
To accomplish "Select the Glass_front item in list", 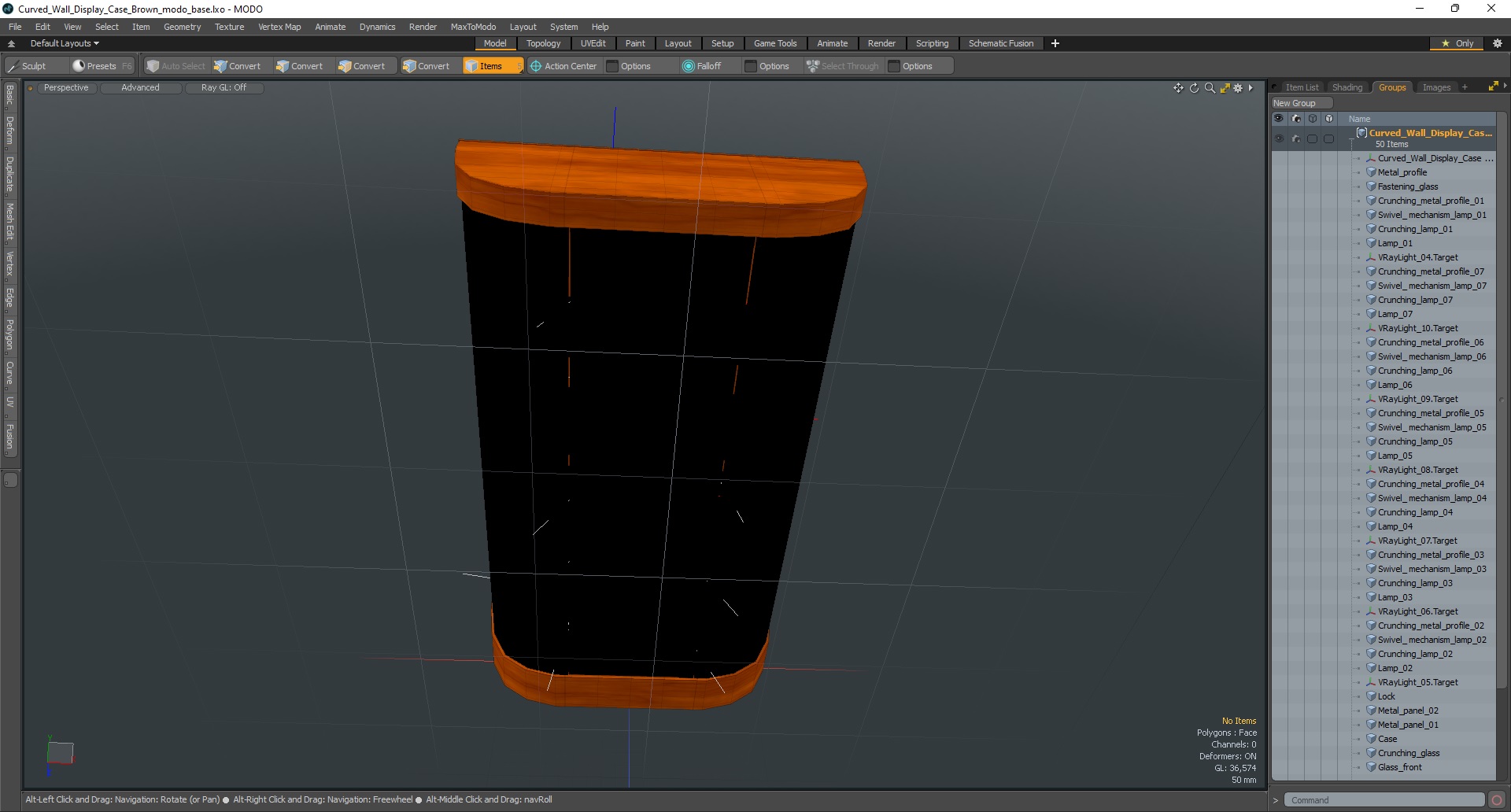I will (x=1399, y=767).
